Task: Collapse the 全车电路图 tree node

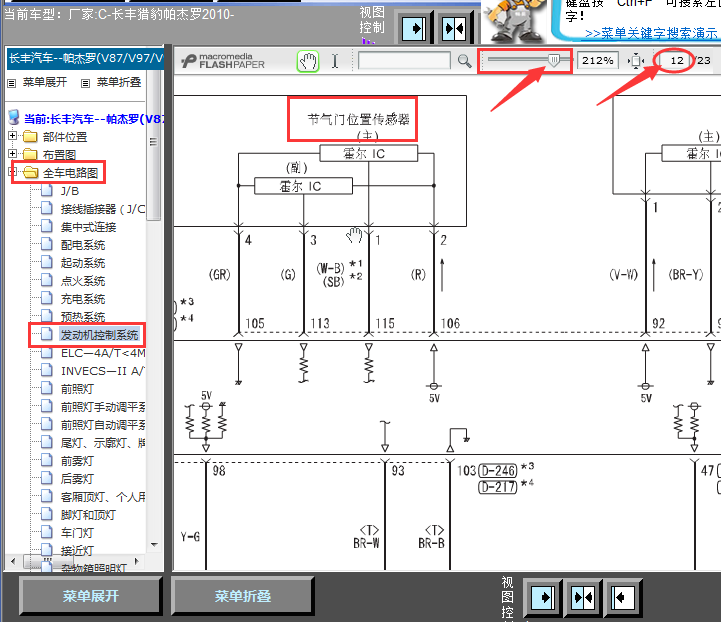Action: (x=12, y=171)
